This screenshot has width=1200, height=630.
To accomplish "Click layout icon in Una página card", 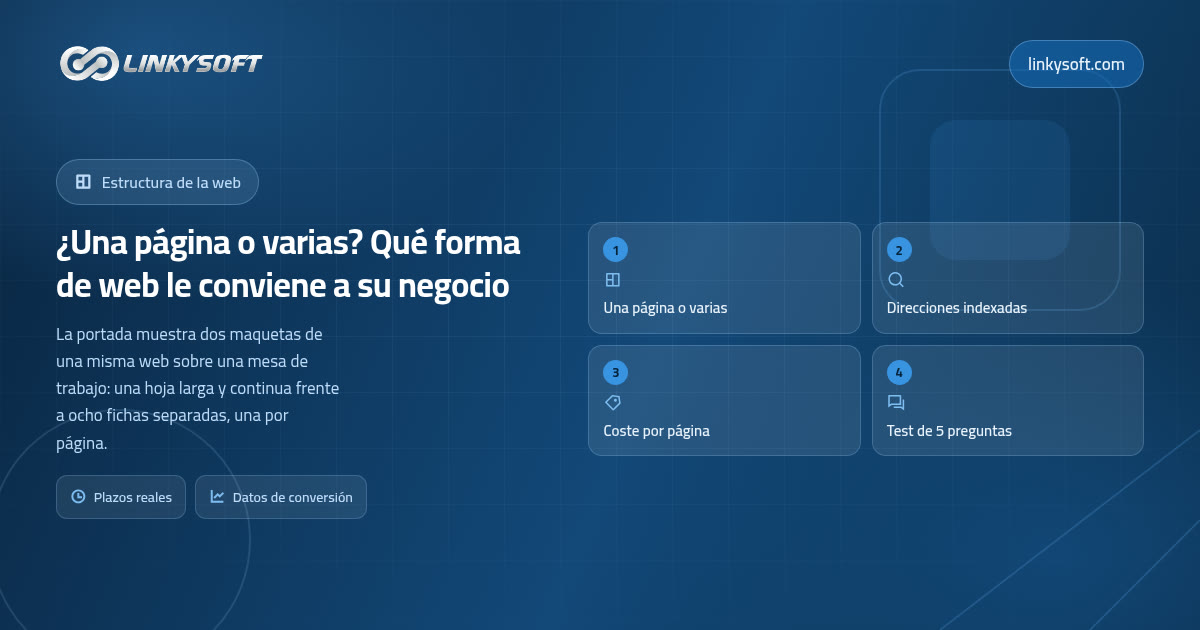I will pyautogui.click(x=613, y=280).
